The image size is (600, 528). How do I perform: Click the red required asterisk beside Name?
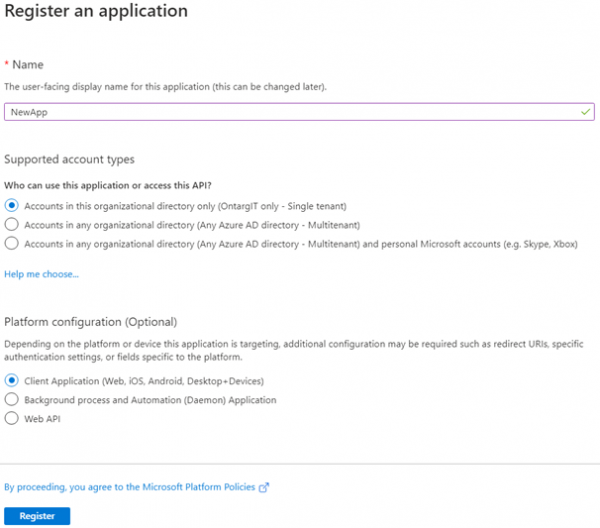[x=7, y=64]
